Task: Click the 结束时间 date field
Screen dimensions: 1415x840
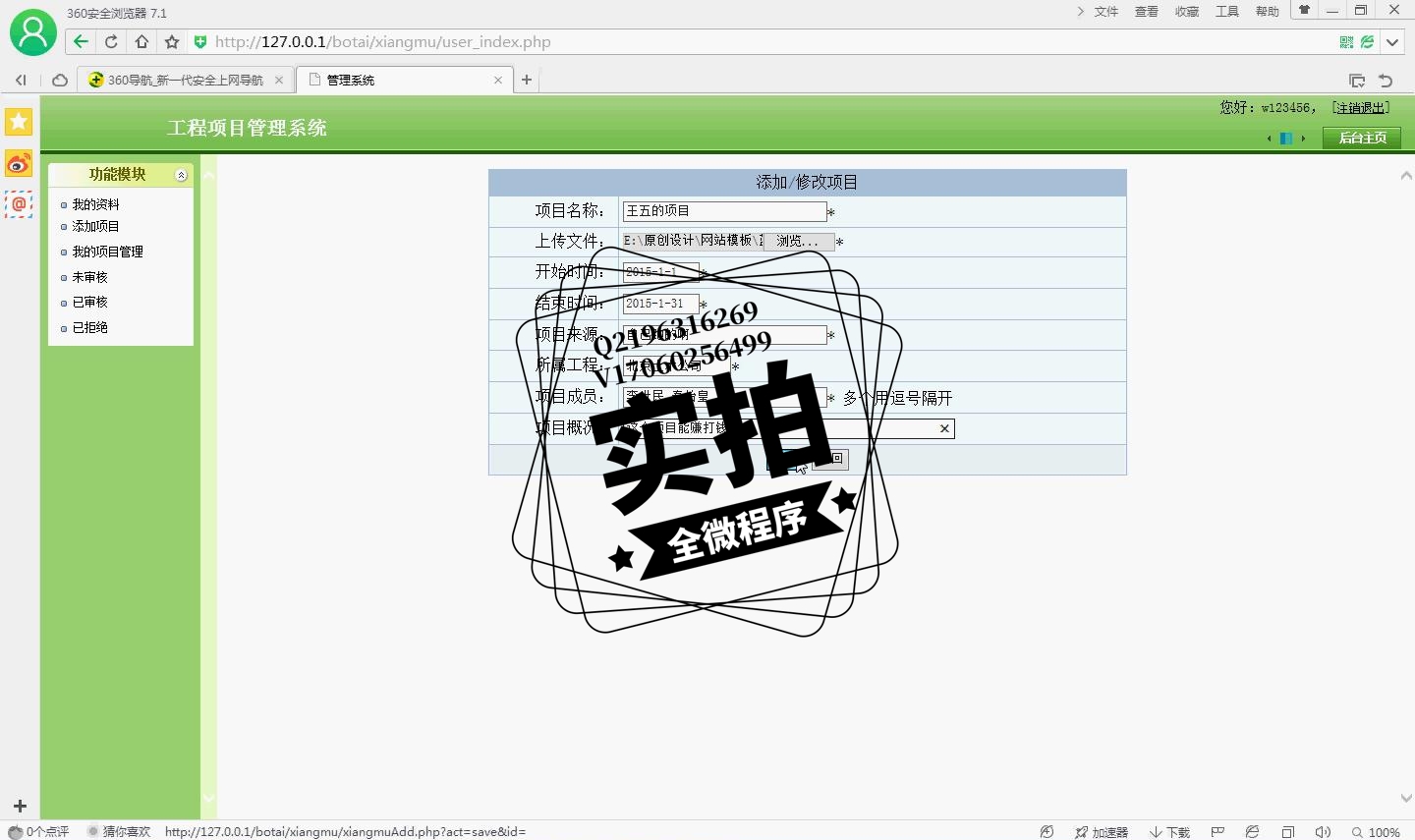Action: (x=660, y=304)
